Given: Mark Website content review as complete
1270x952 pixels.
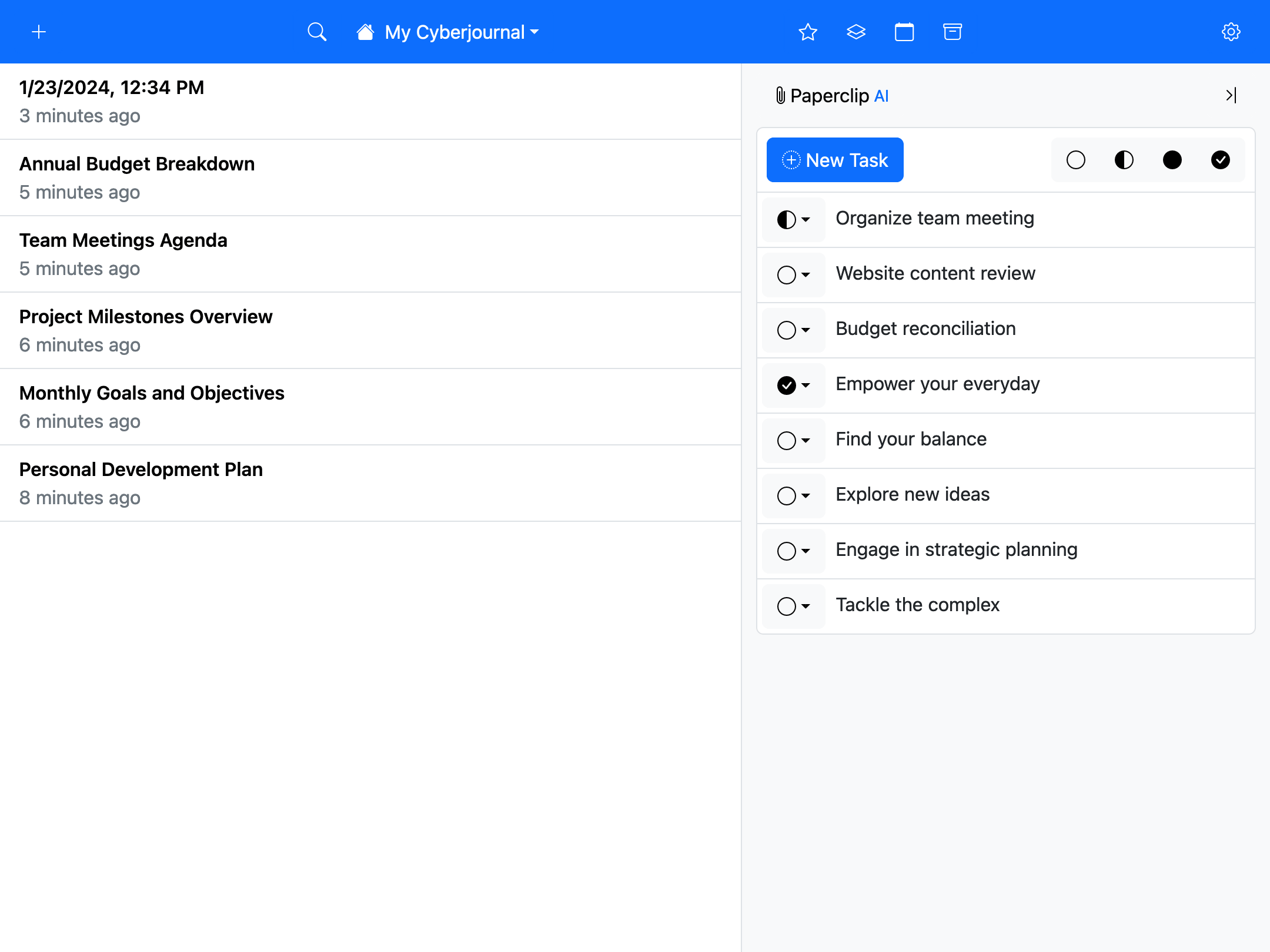Looking at the screenshot, I should click(x=787, y=275).
